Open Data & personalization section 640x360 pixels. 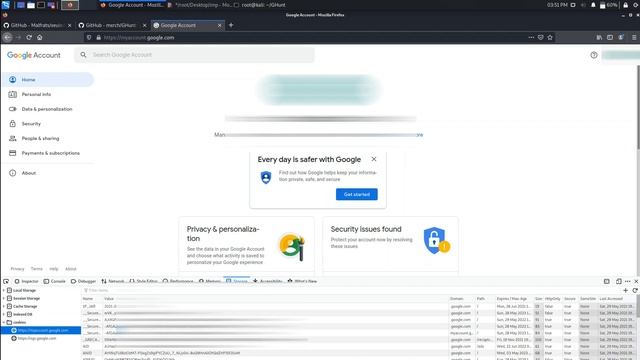pos(48,109)
